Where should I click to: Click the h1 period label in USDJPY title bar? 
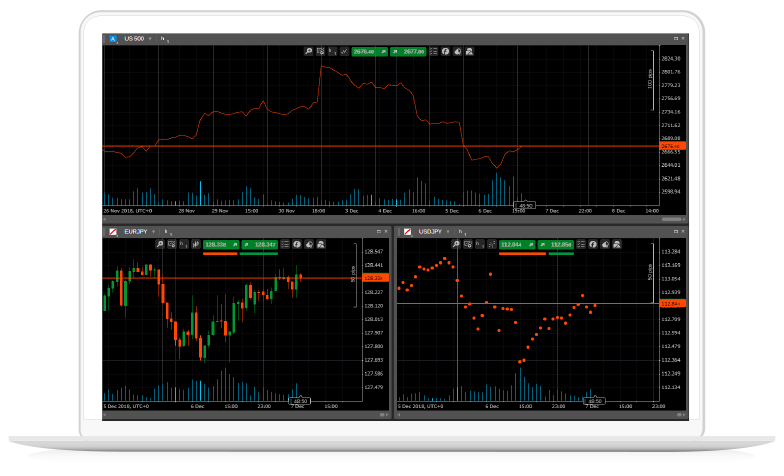pyautogui.click(x=461, y=232)
